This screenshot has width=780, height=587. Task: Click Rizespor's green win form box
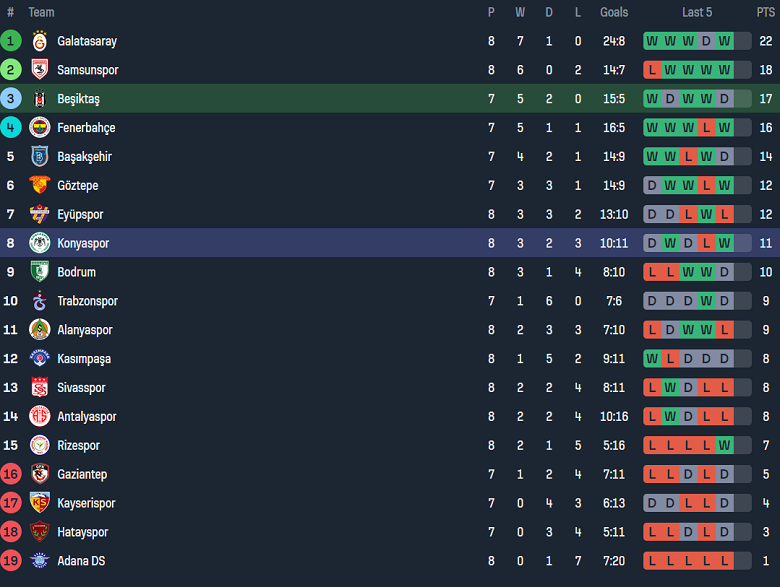tap(724, 445)
